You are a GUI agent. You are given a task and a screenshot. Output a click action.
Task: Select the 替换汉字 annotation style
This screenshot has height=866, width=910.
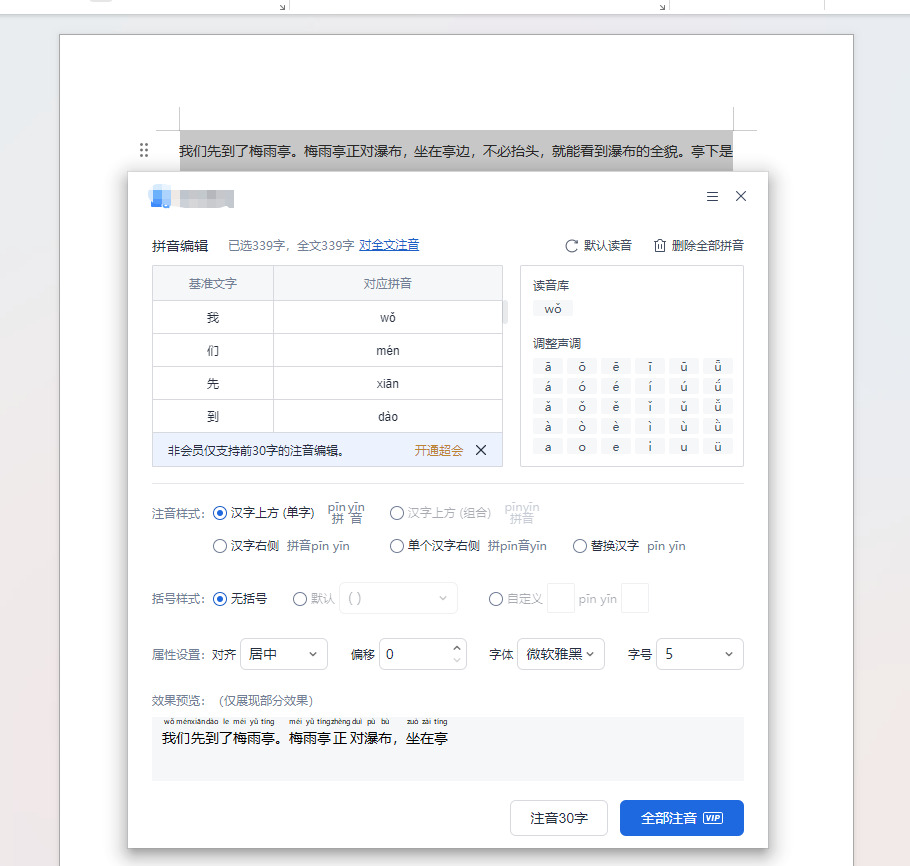[580, 546]
